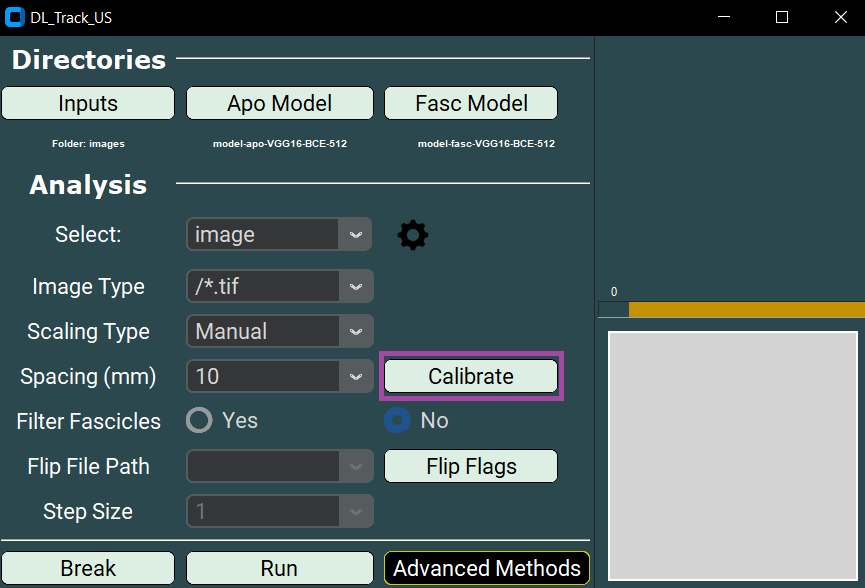Expand the Image Type file extension dropdown
The image size is (865, 588).
[279, 286]
